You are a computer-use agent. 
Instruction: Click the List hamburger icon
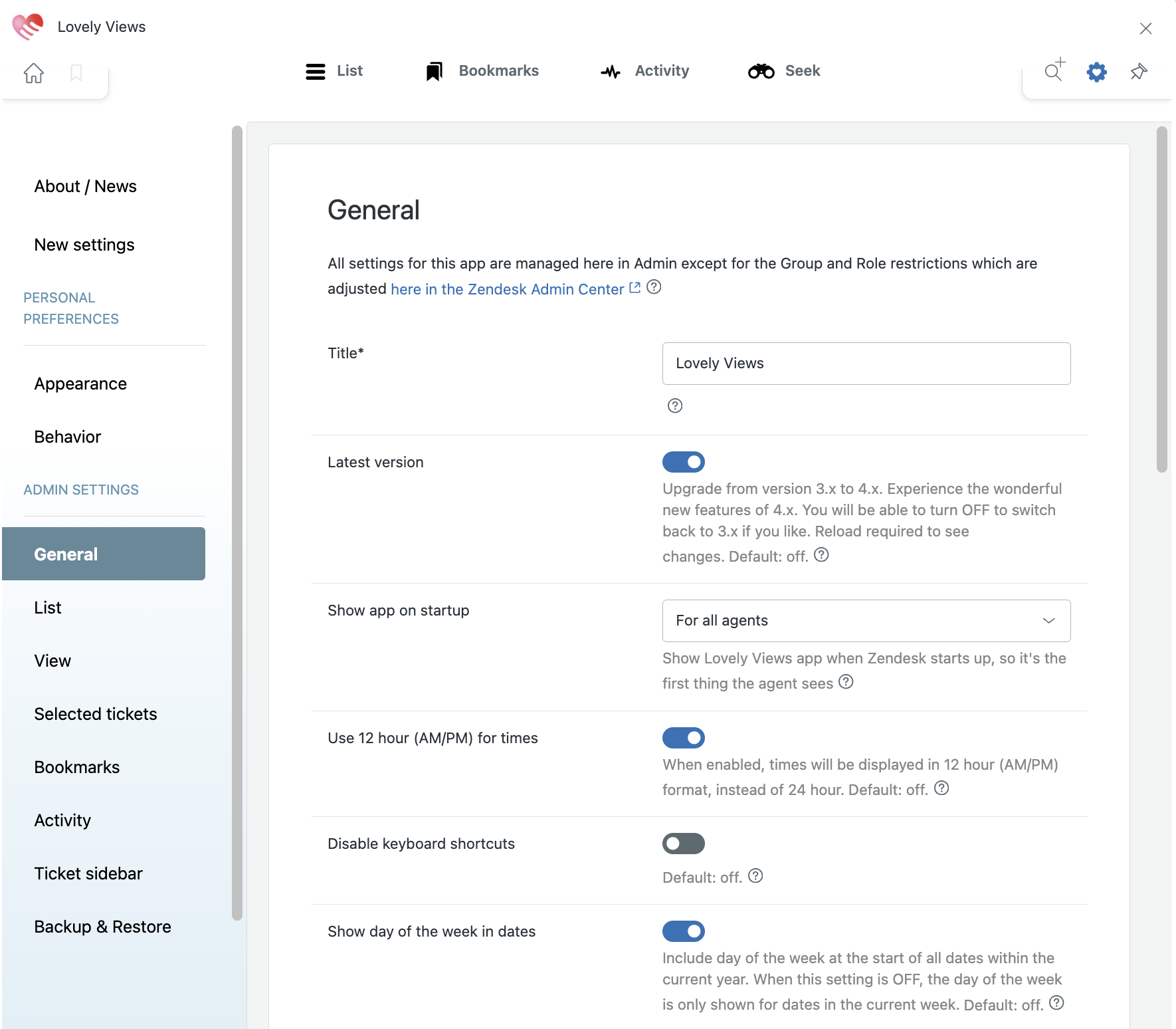click(x=316, y=71)
